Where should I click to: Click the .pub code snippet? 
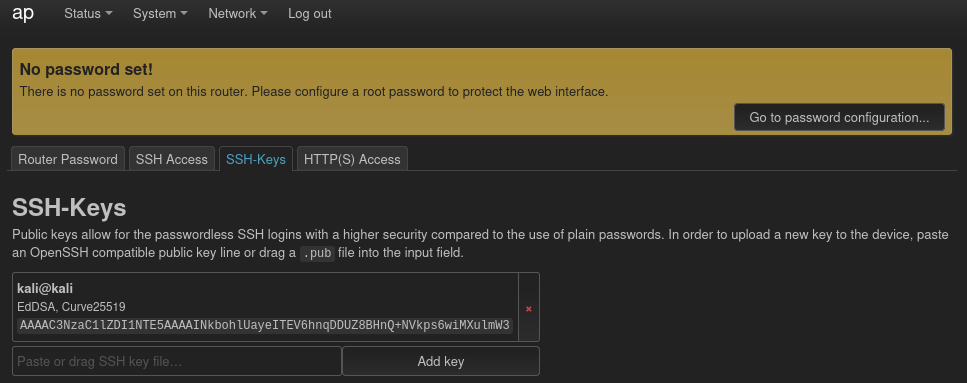click(318, 253)
